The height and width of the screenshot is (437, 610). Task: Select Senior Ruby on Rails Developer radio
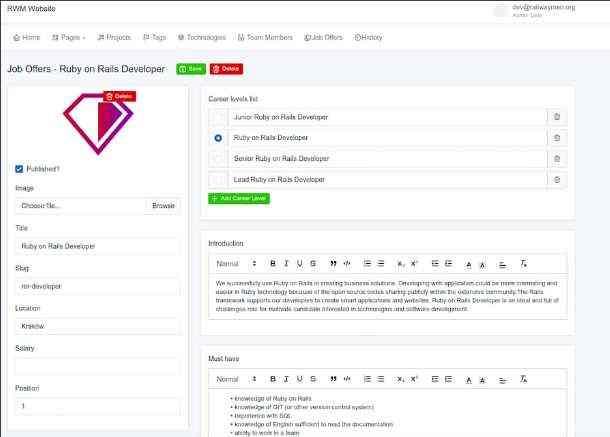(218, 158)
